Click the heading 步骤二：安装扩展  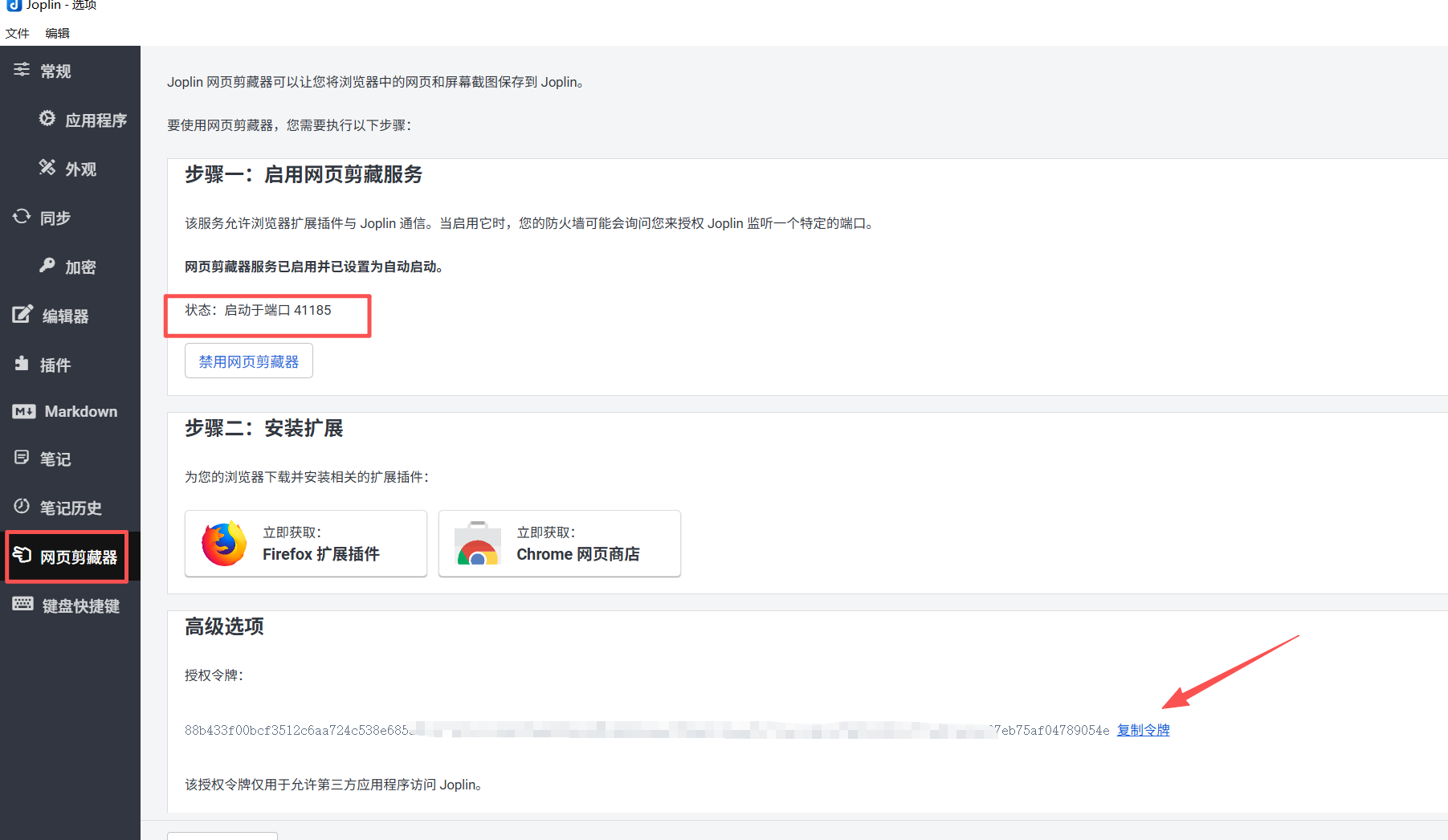tap(264, 428)
